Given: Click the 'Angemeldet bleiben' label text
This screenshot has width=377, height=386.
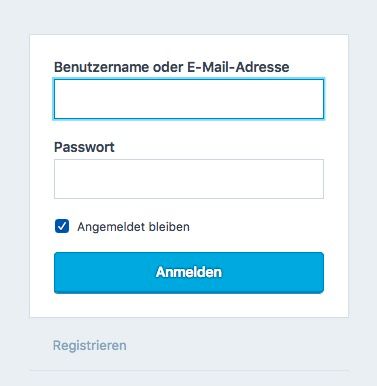Looking at the screenshot, I should coord(133,227).
